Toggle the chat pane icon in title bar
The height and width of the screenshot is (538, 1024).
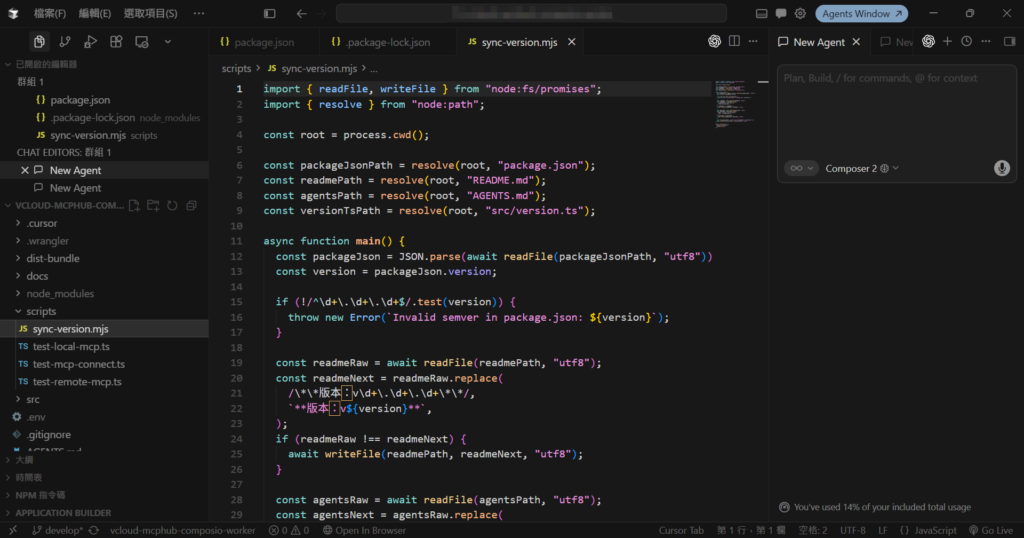pos(781,13)
